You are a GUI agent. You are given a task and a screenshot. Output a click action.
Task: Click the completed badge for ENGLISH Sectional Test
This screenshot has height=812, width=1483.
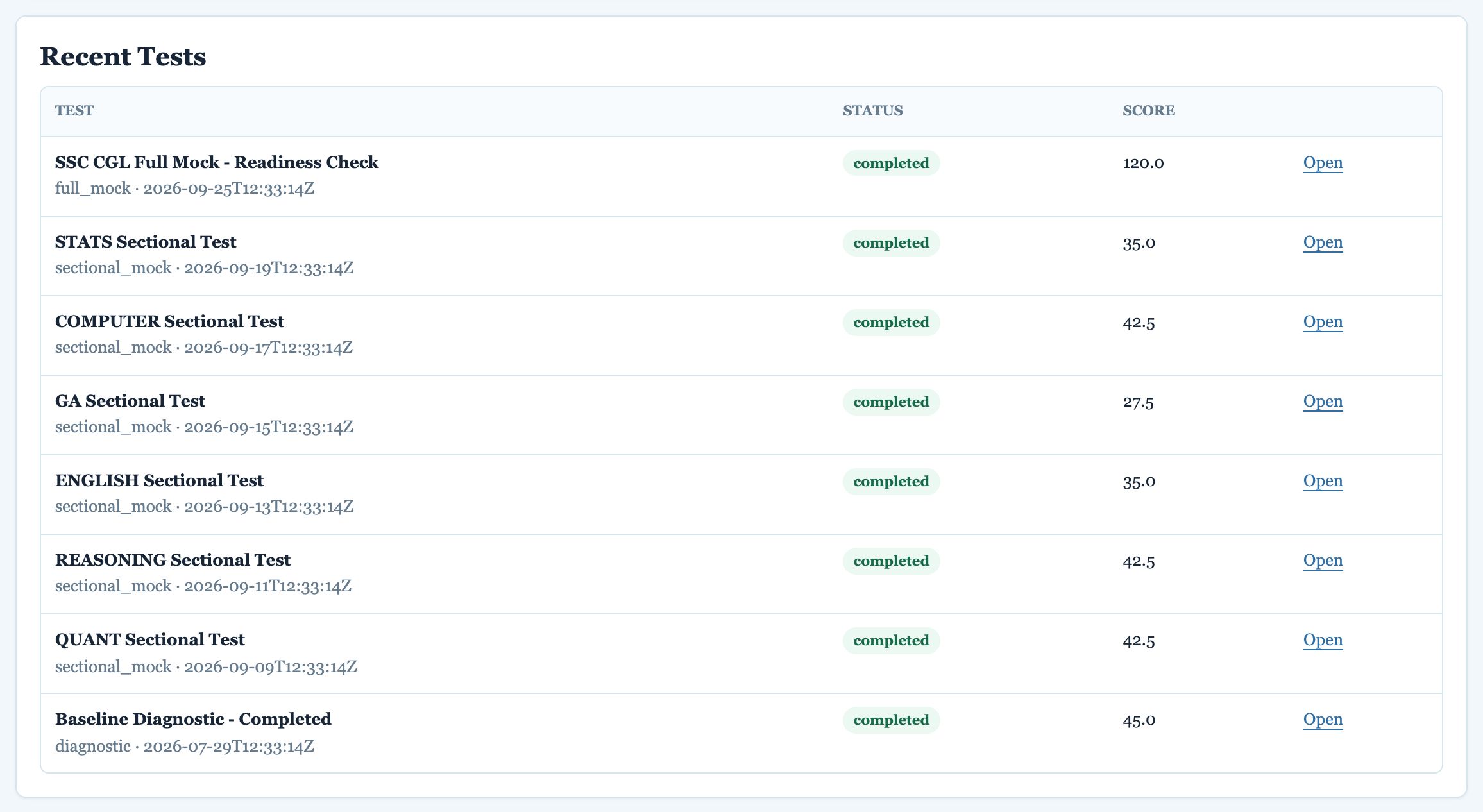(891, 482)
